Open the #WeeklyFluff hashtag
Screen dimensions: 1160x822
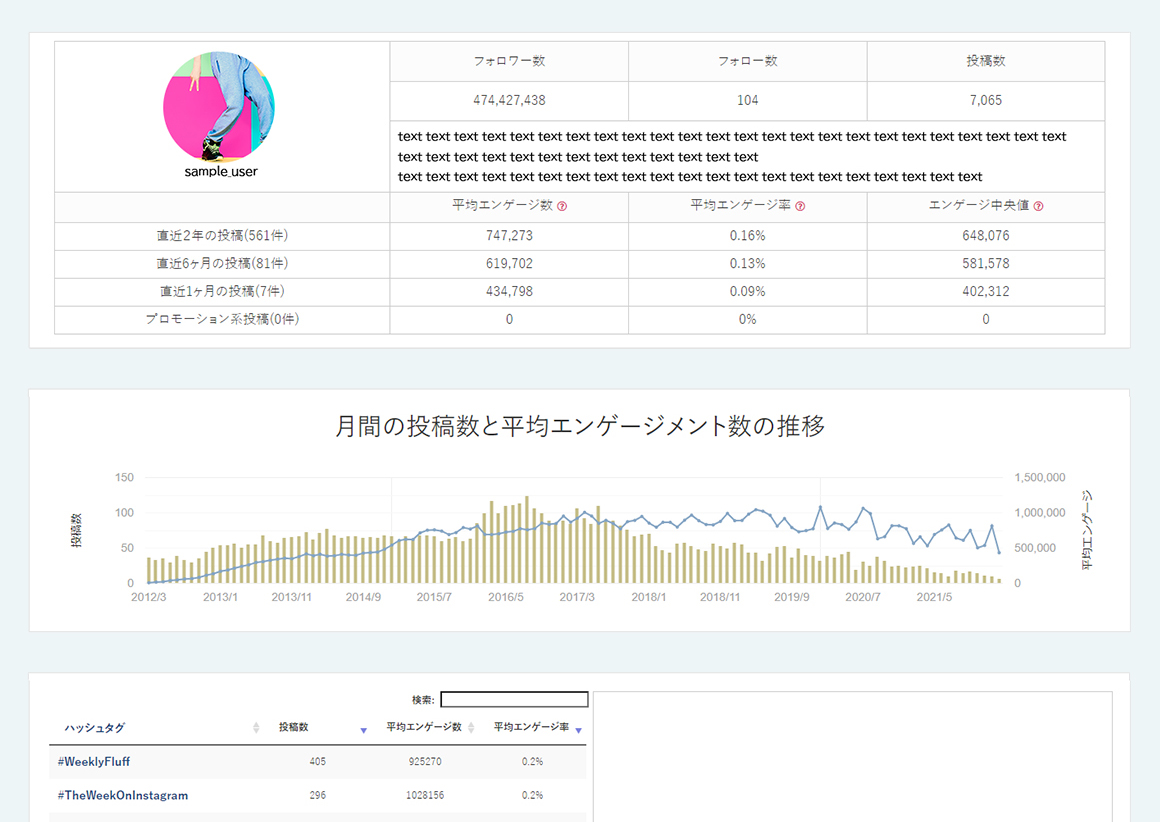[94, 761]
